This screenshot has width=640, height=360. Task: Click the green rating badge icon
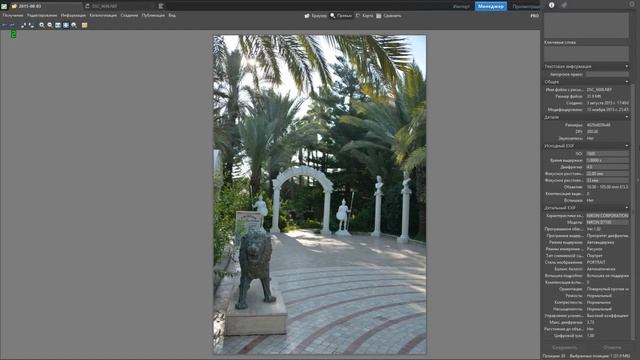[13, 35]
